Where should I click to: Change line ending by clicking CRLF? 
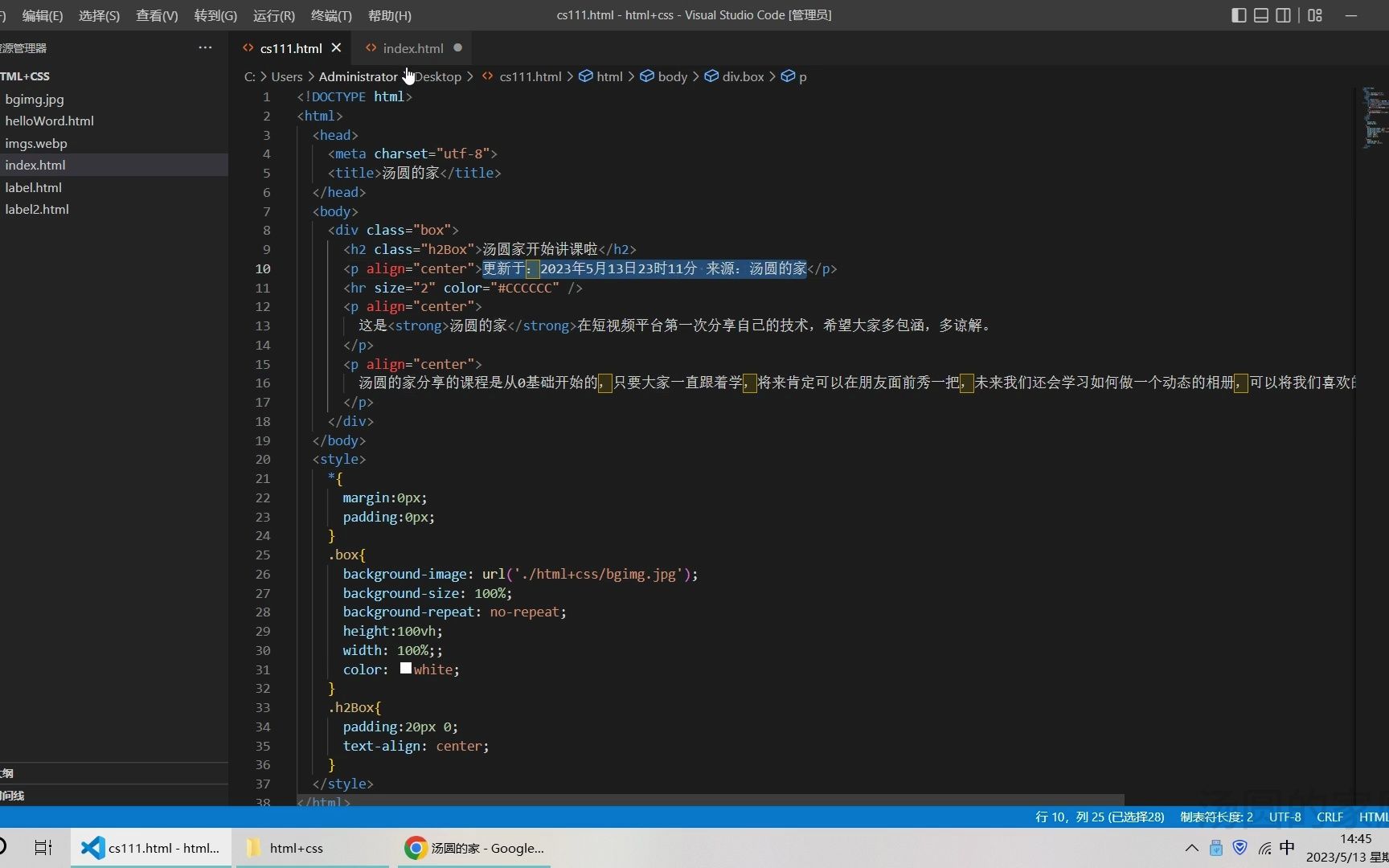pos(1330,817)
